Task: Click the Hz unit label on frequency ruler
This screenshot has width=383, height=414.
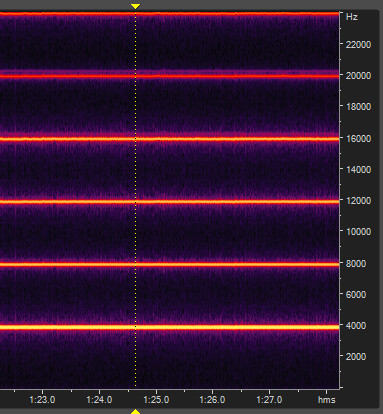Action: click(352, 17)
